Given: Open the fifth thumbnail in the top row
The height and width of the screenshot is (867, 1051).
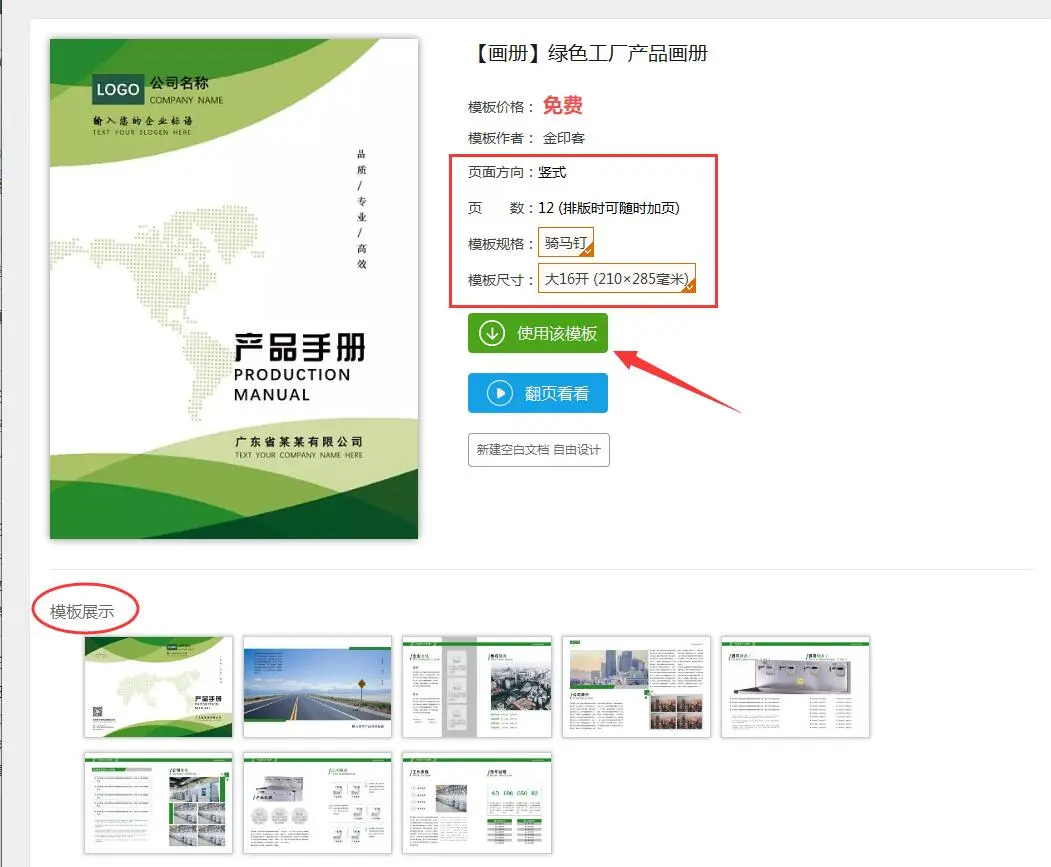Looking at the screenshot, I should pos(795,687).
